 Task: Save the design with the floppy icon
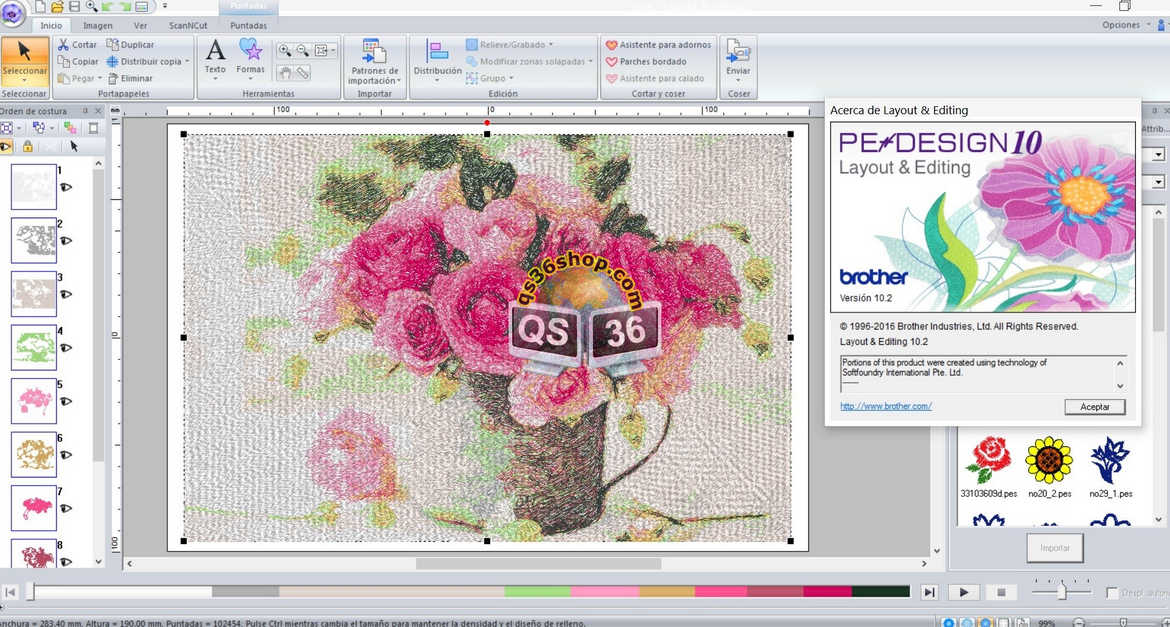click(73, 7)
